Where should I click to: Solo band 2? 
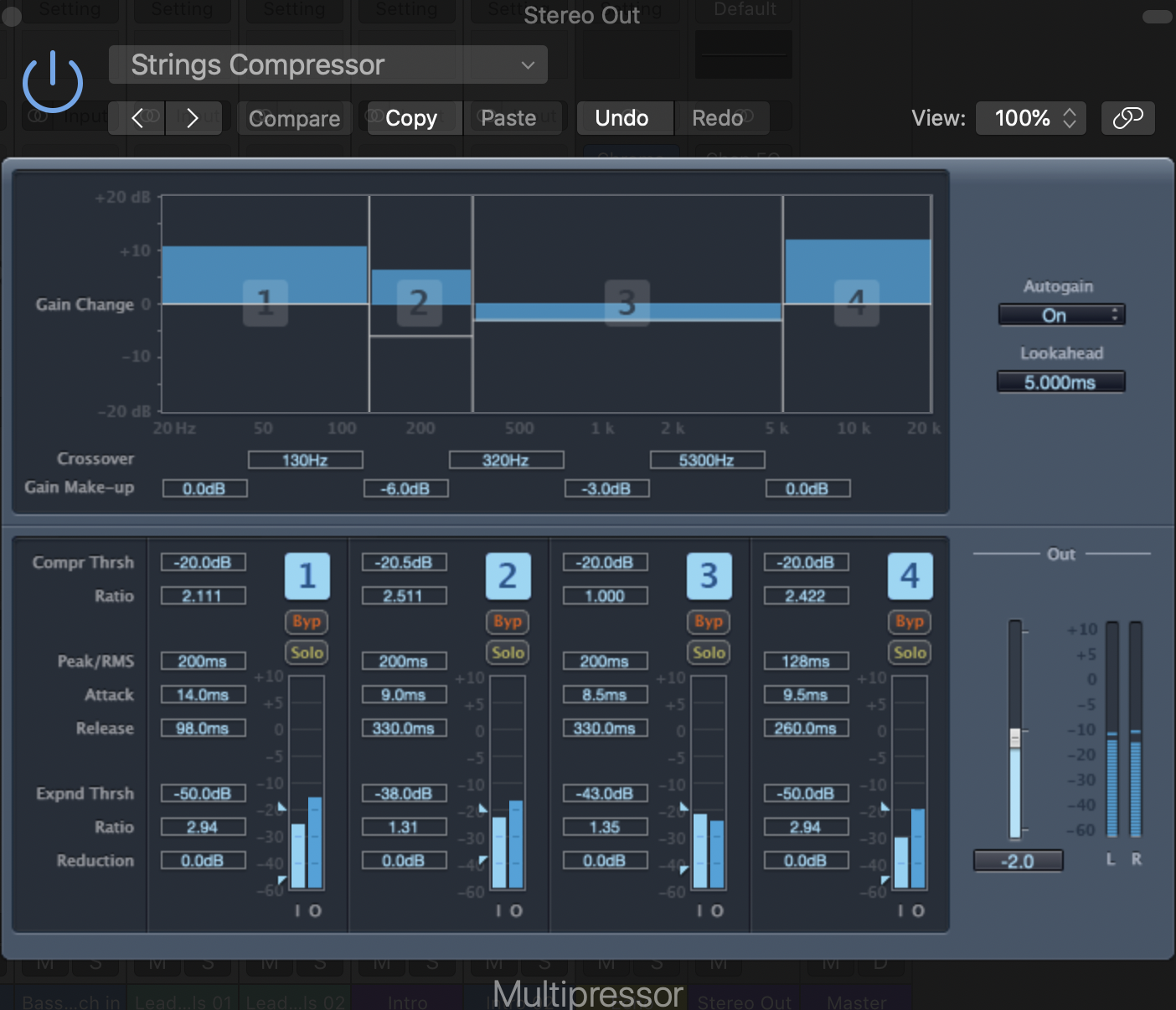click(x=508, y=652)
